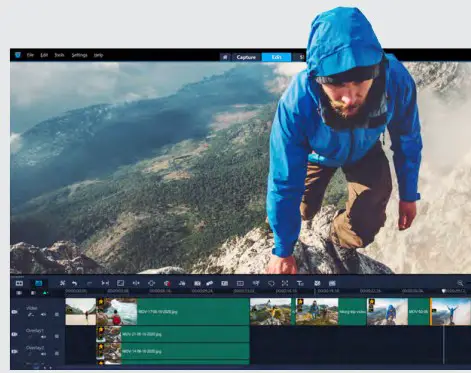Click the last grid icon in timeline toolbar
This screenshot has width=471, height=373.
pyautogui.click(x=332, y=283)
